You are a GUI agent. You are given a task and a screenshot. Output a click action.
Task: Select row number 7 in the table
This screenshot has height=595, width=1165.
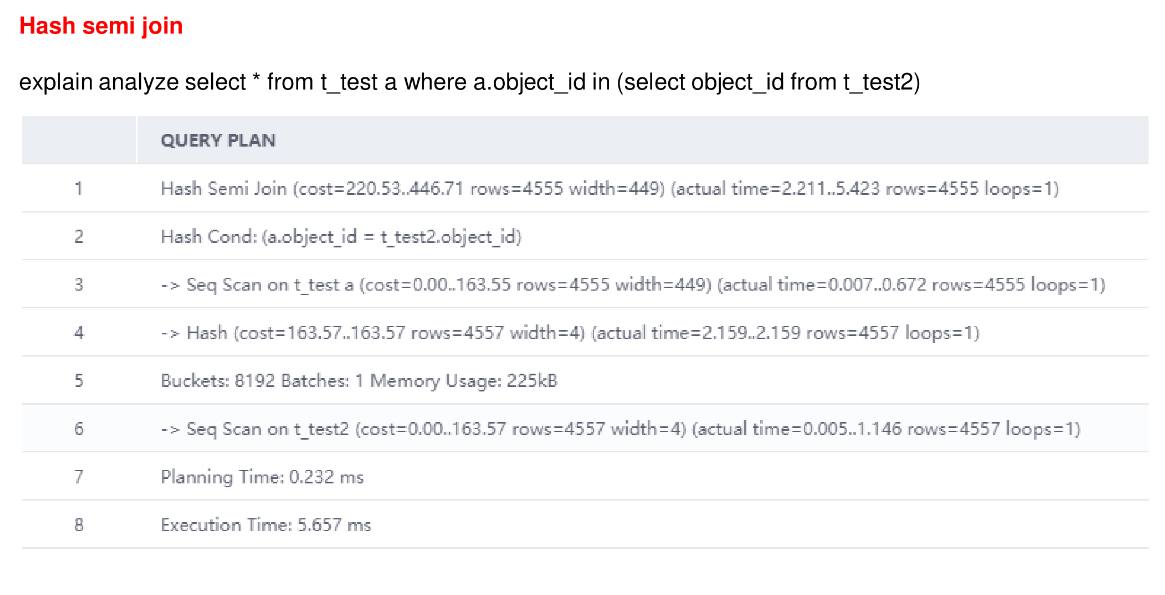pyautogui.click(x=79, y=477)
